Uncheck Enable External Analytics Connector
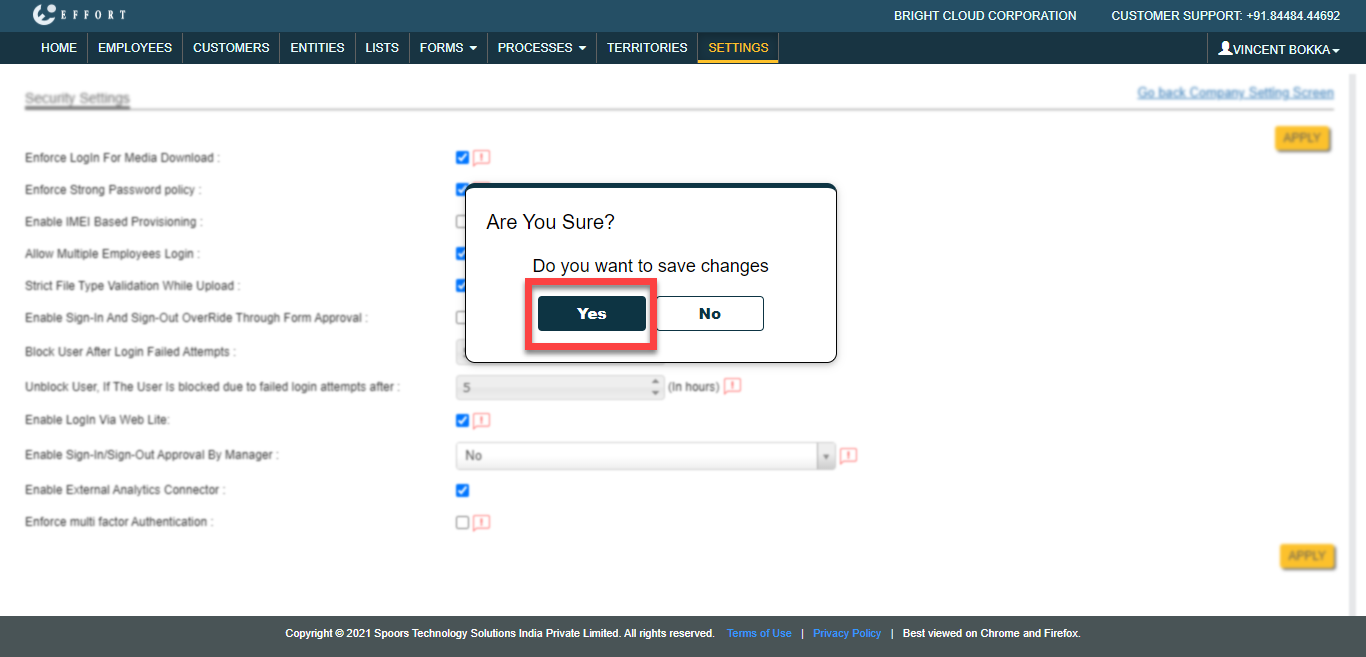This screenshot has height=657, width=1366. [462, 490]
